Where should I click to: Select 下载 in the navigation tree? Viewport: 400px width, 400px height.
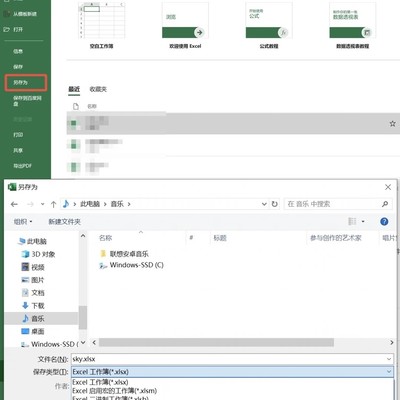[33, 306]
